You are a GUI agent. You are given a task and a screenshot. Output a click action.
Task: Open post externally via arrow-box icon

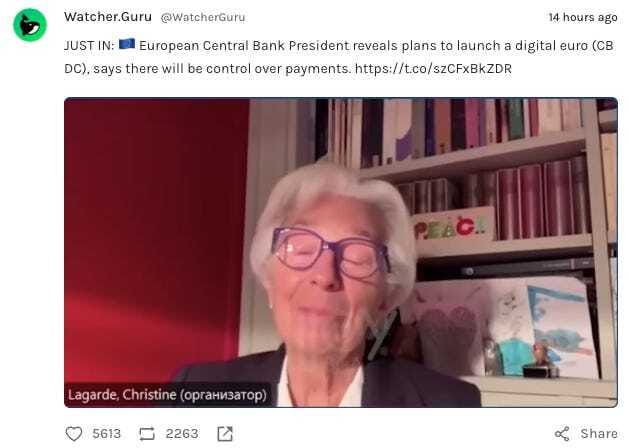[x=225, y=434]
